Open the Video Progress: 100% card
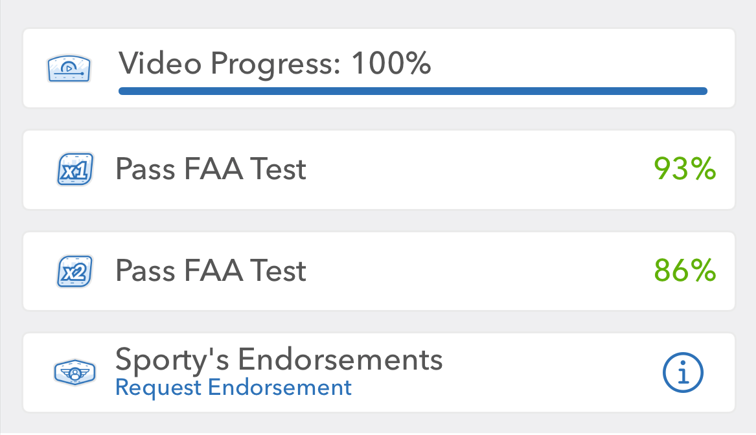 pyautogui.click(x=379, y=68)
